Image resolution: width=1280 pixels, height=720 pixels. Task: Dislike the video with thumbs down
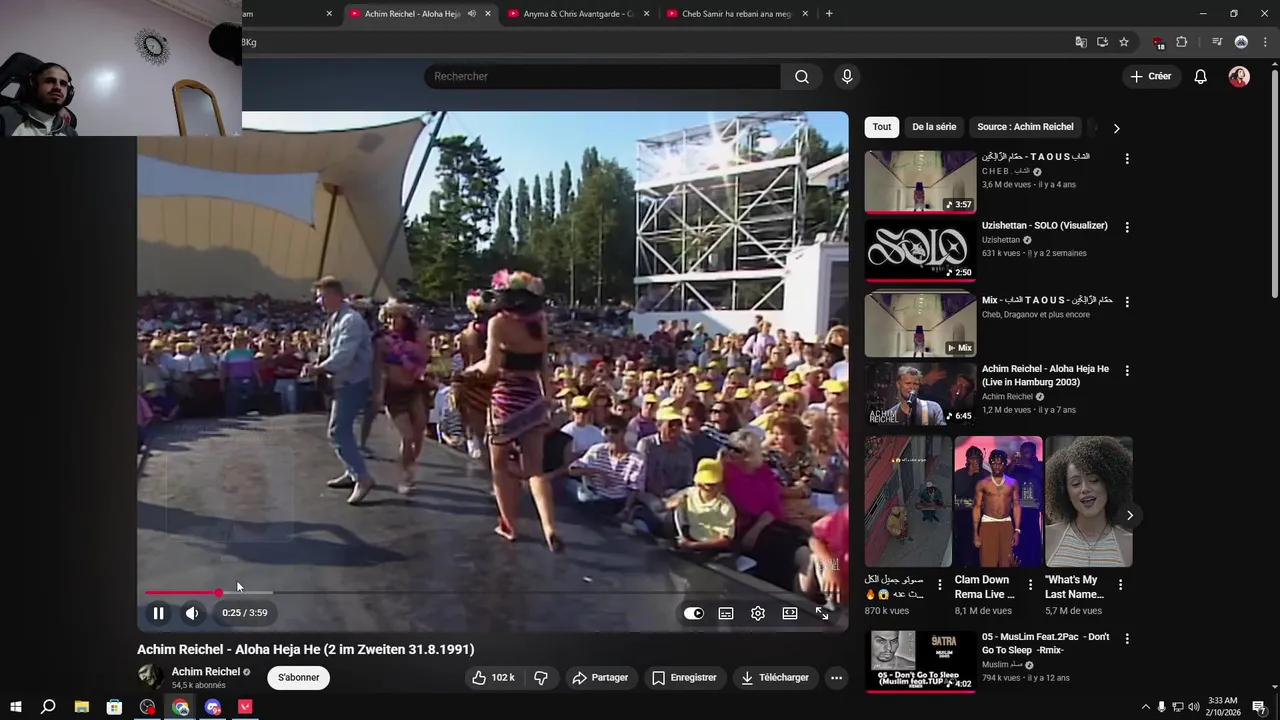(541, 677)
